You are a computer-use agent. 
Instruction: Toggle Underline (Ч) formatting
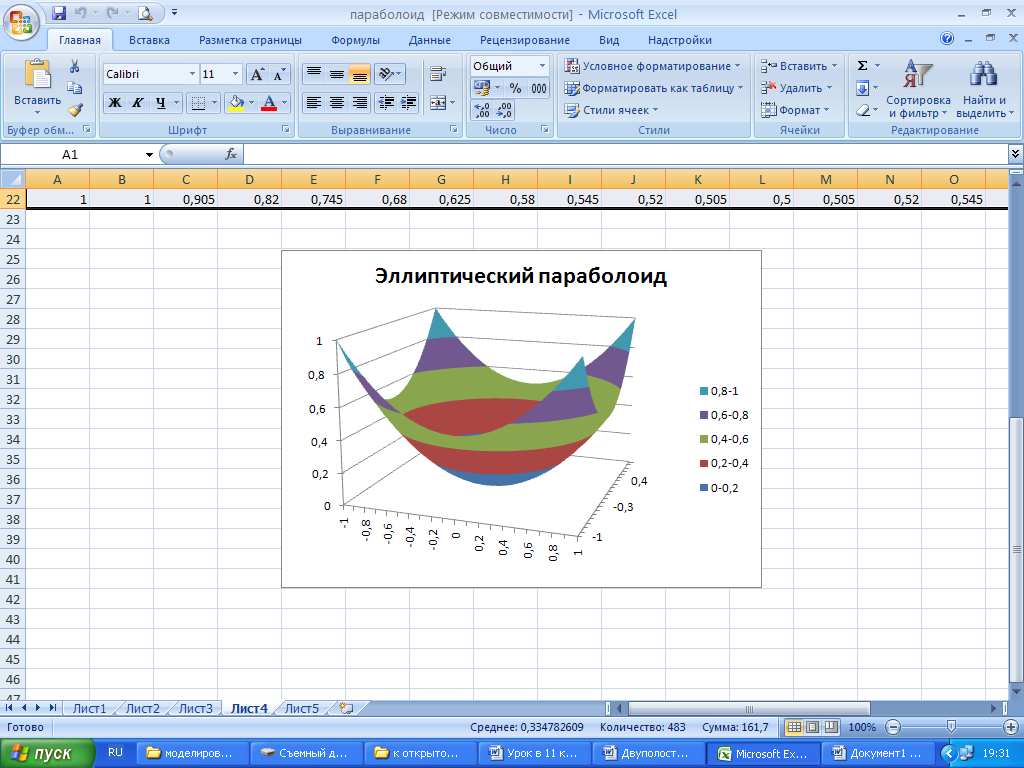(161, 103)
